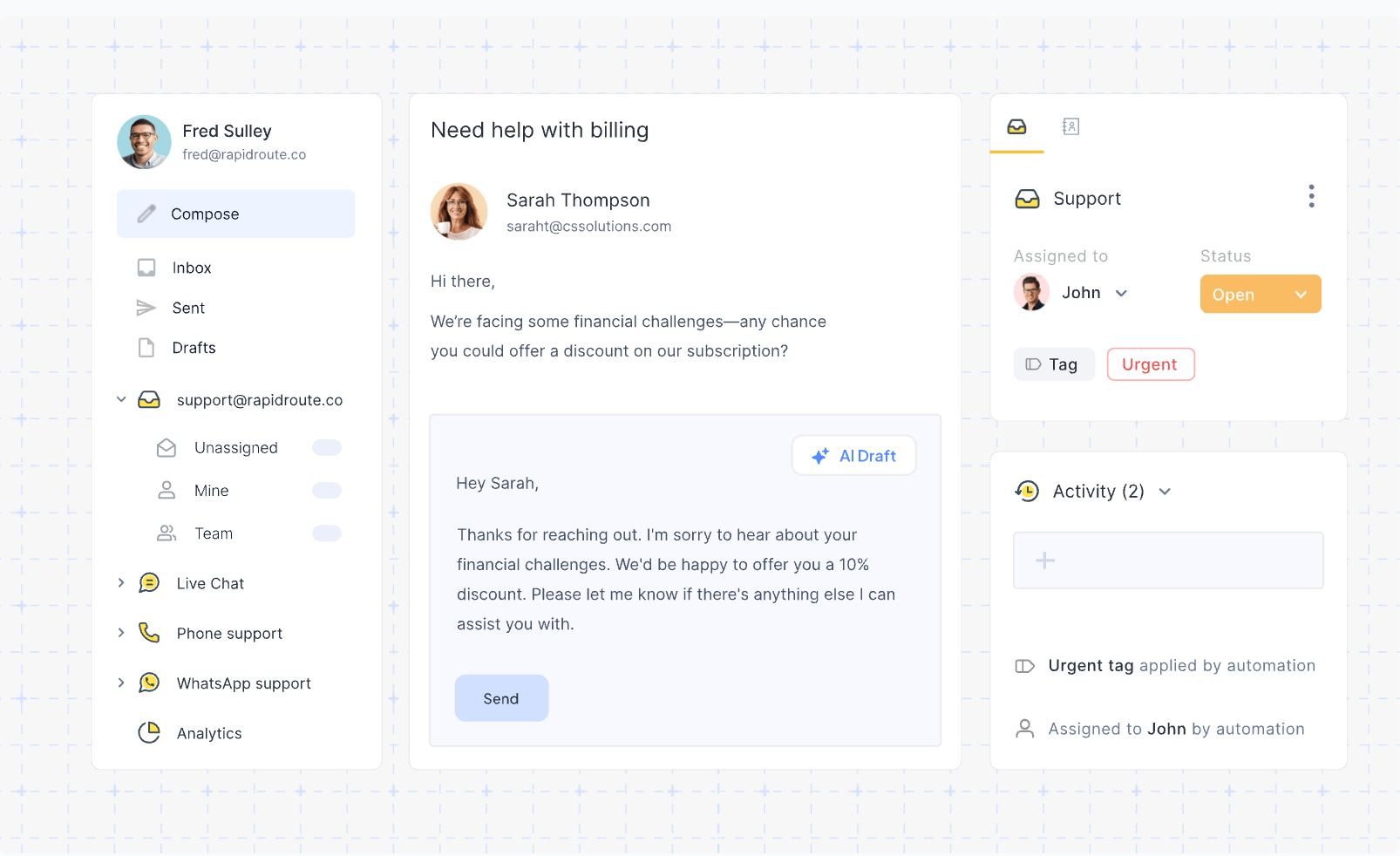Click the Compose button

click(x=235, y=214)
